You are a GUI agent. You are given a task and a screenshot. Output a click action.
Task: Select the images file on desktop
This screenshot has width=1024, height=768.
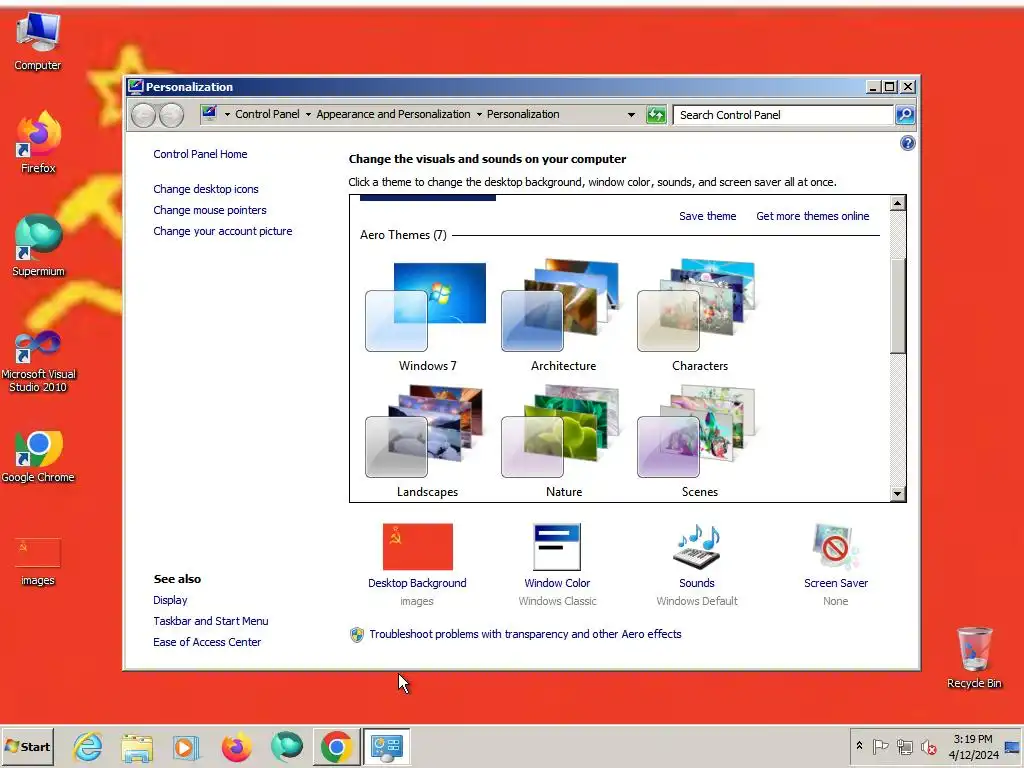(x=38, y=562)
